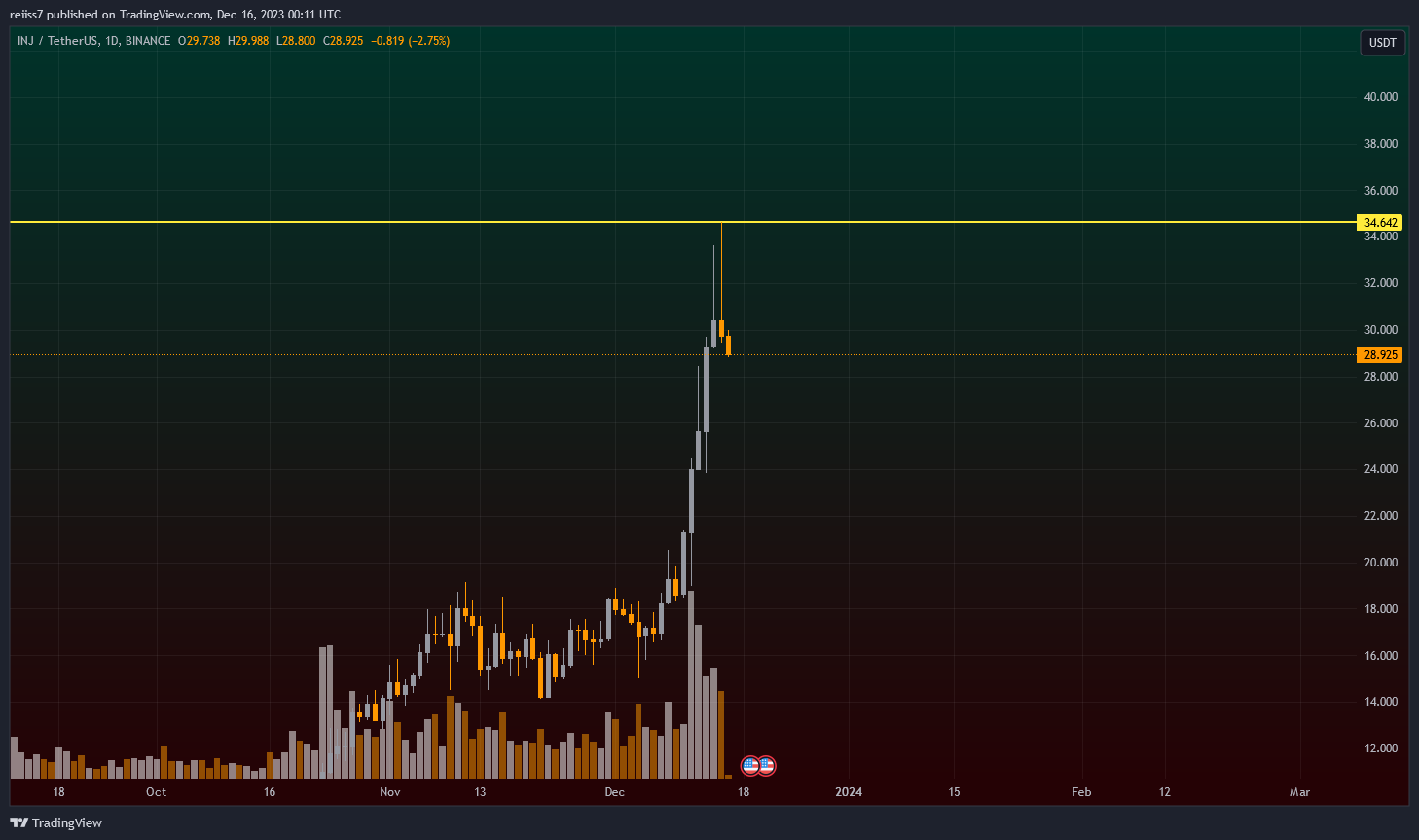Click the INJ / TetherUS symbol title
This screenshot has height=840, width=1419.
coord(57,41)
